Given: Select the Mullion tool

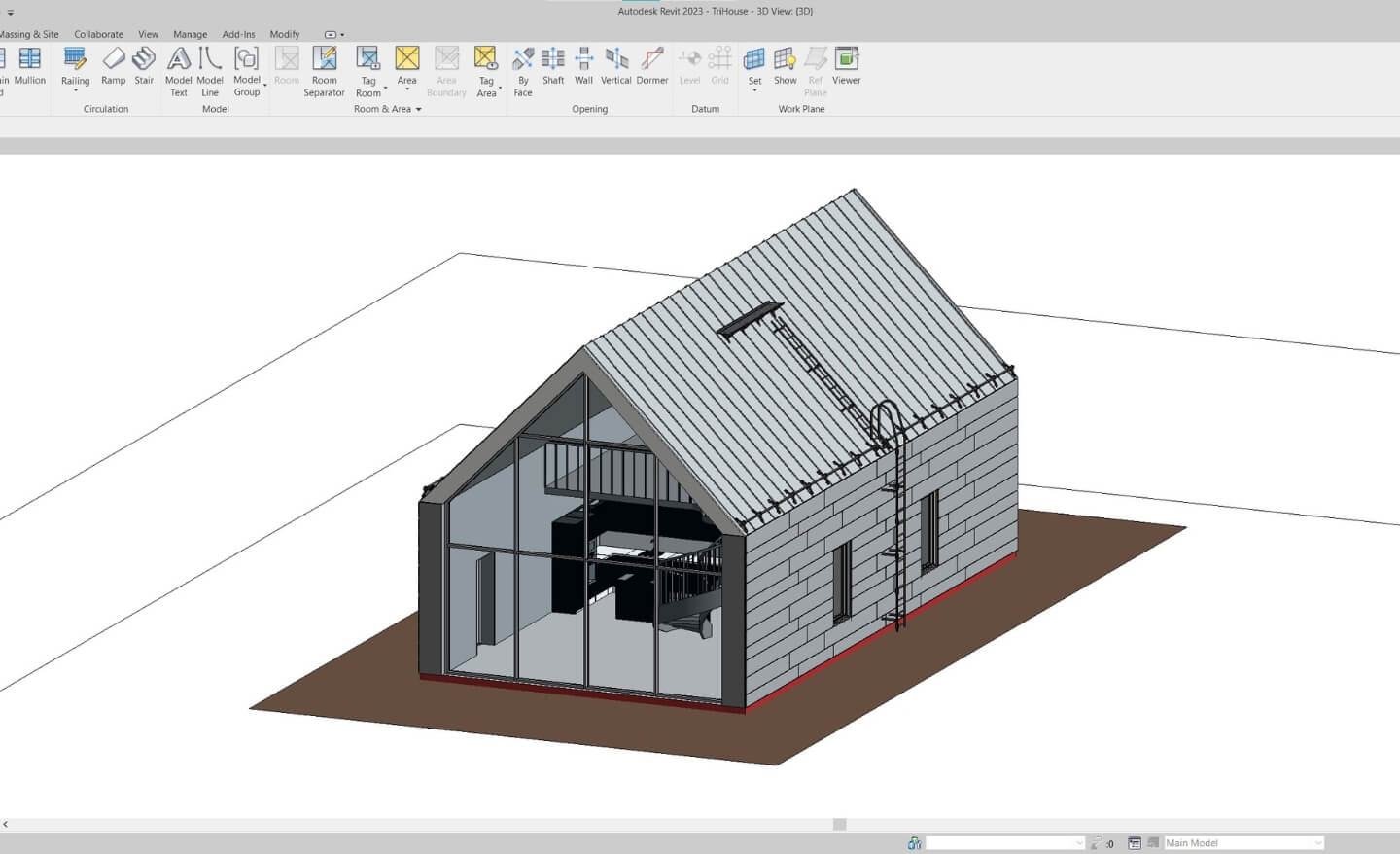Looking at the screenshot, I should tap(29, 66).
